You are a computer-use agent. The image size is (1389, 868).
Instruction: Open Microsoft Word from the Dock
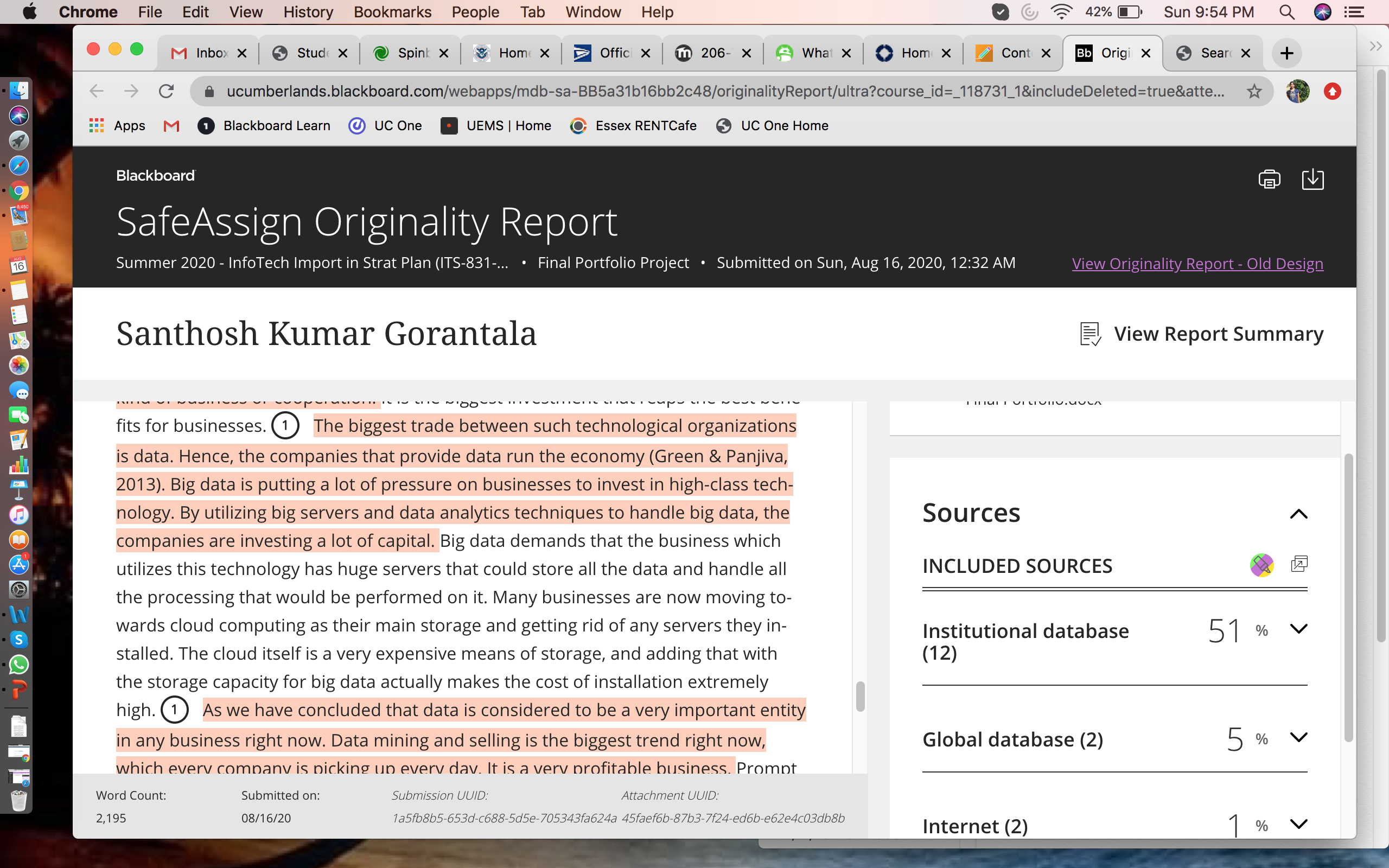(x=18, y=615)
